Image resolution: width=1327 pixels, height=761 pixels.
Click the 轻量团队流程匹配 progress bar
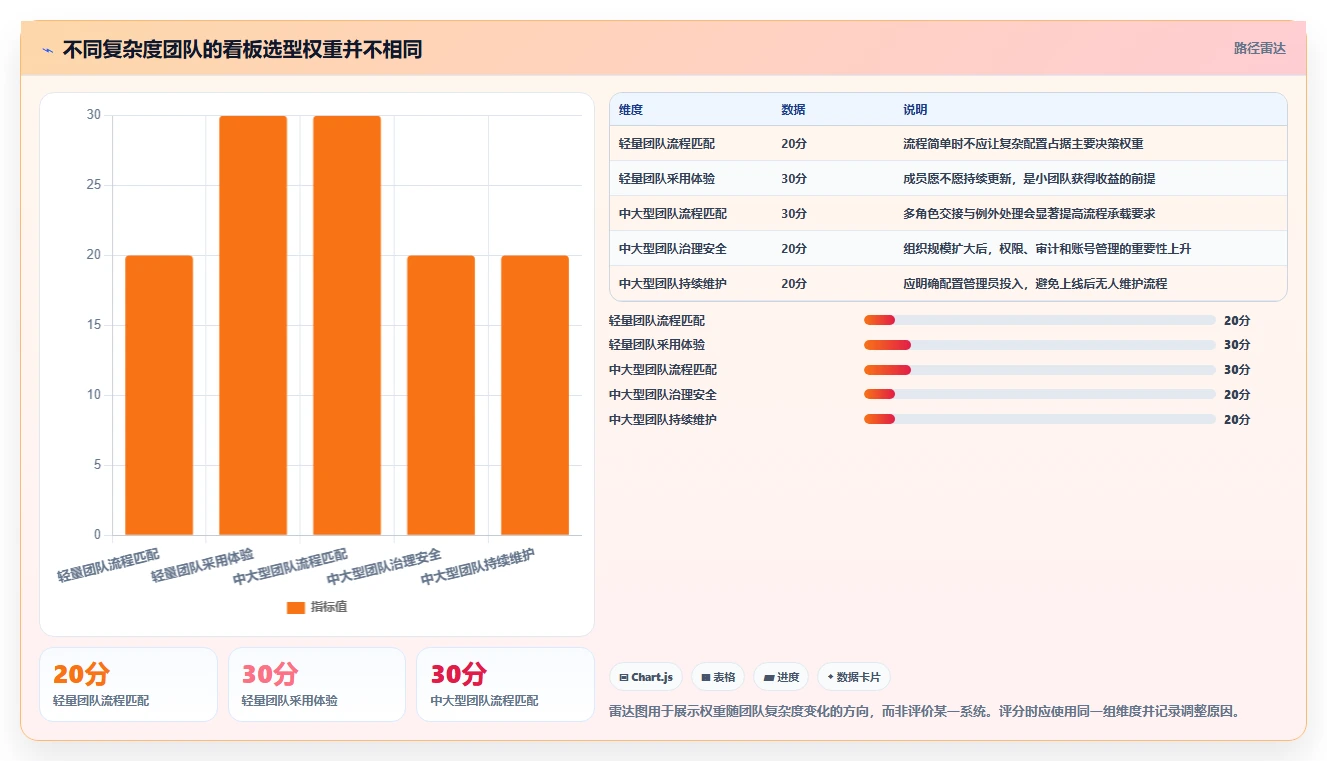[x=1040, y=320]
